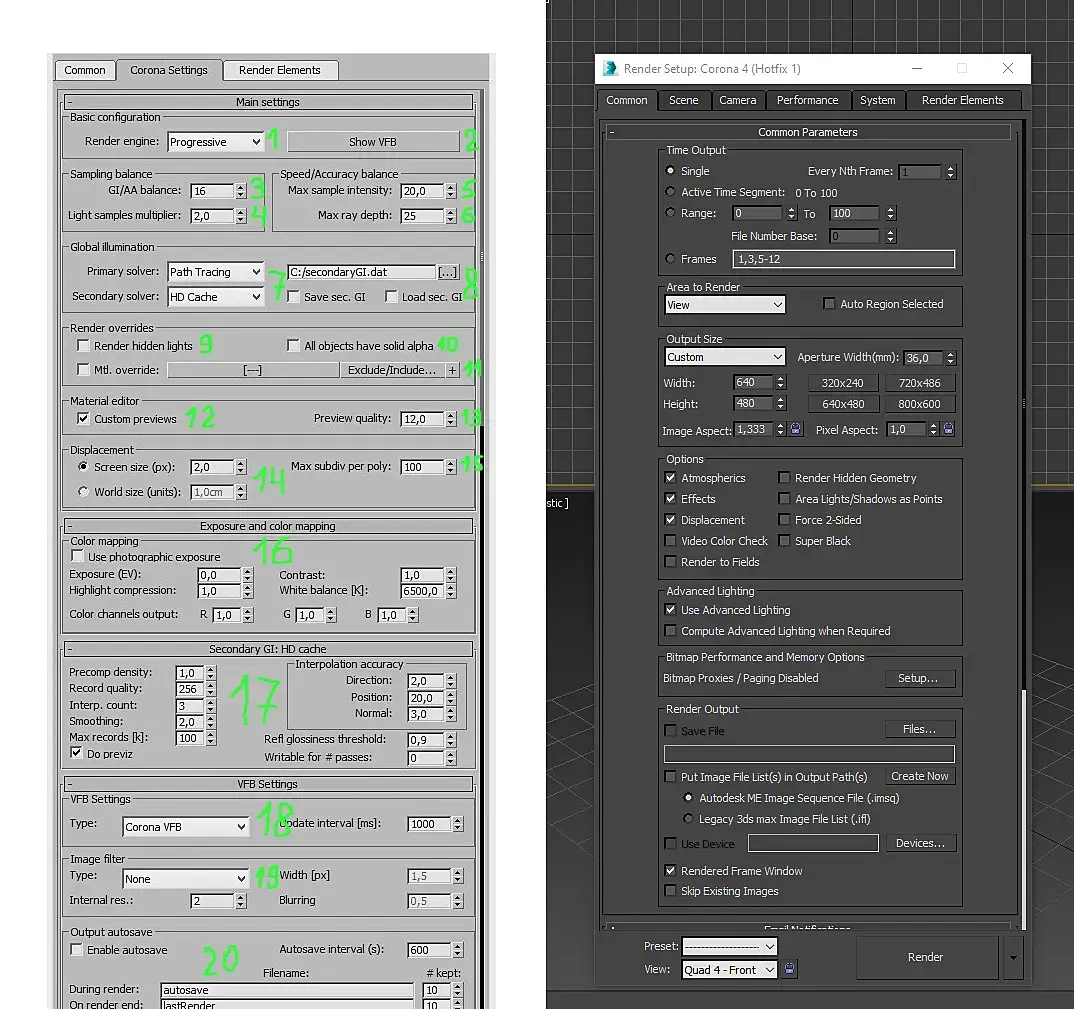Screen dimensions: 1074x1009
Task: Browse for the secondaryGI.dat file path
Action: pos(447,272)
